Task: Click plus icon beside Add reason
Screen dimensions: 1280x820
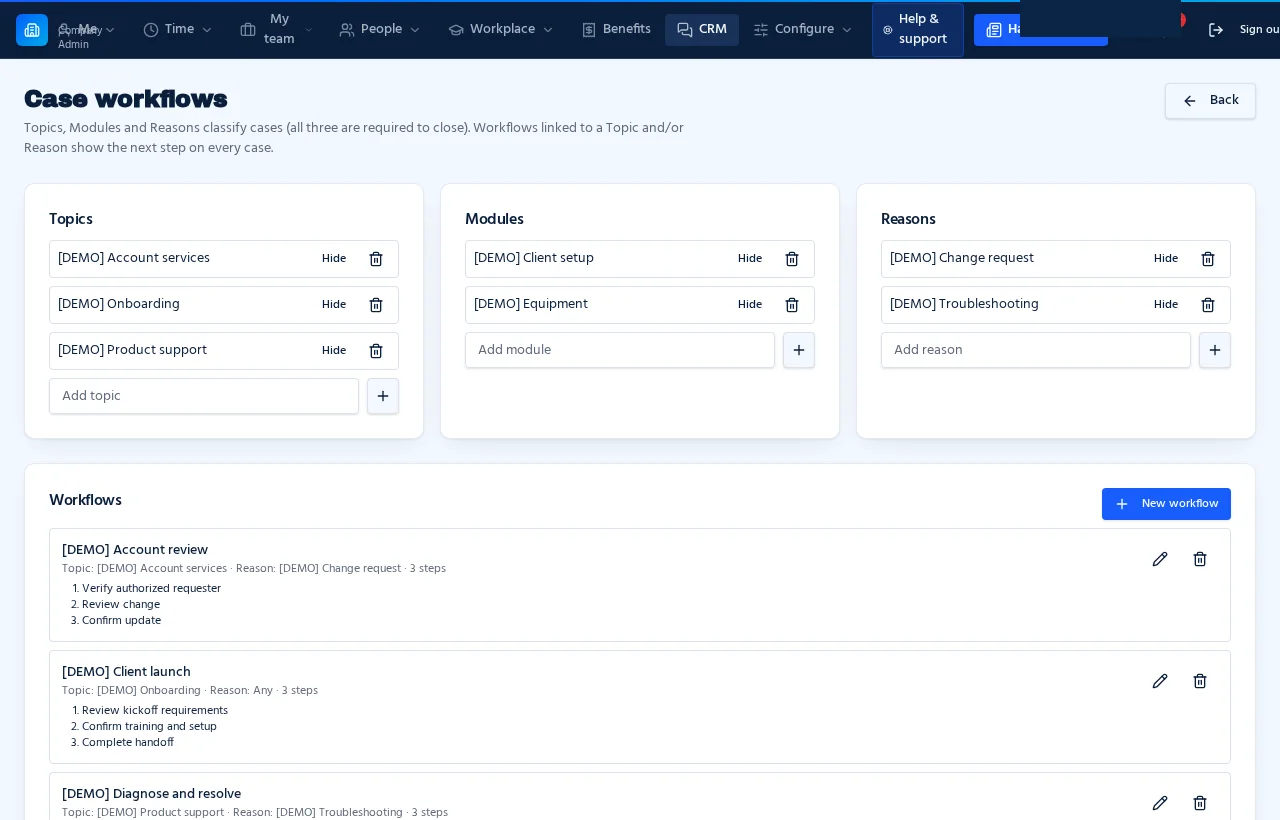Action: (x=1215, y=350)
